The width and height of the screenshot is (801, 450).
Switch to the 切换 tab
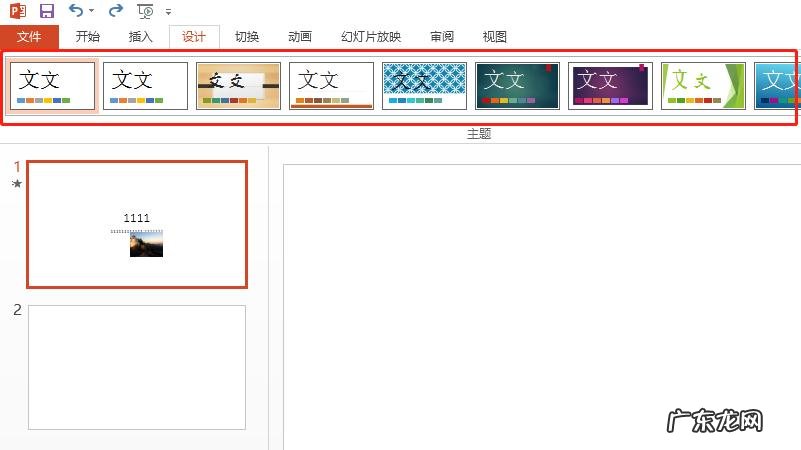click(x=247, y=37)
